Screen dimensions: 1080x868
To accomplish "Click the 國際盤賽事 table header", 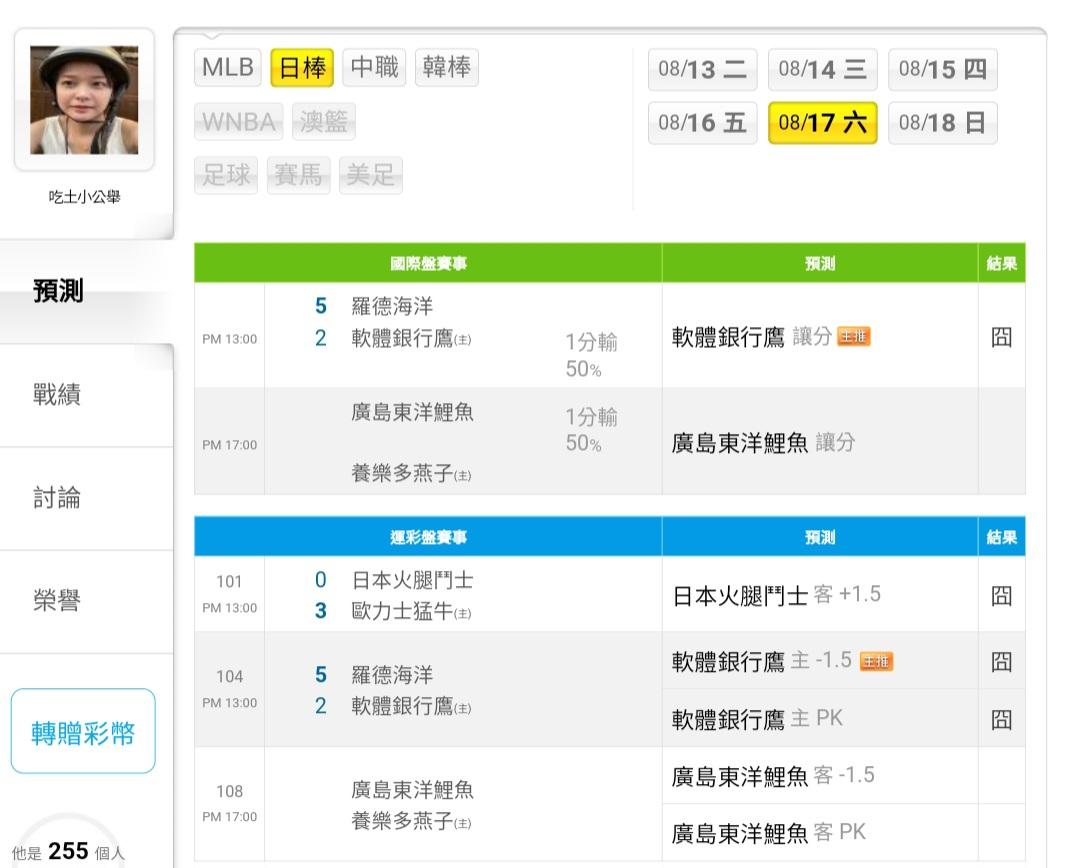I will [428, 263].
